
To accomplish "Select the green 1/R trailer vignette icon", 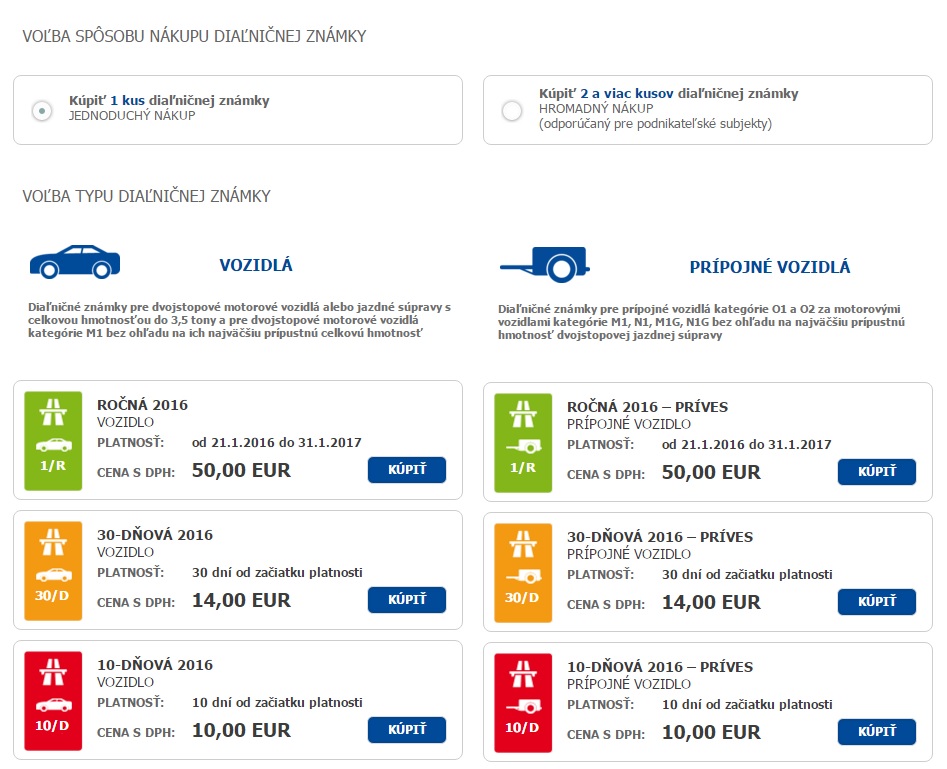I will tap(523, 443).
